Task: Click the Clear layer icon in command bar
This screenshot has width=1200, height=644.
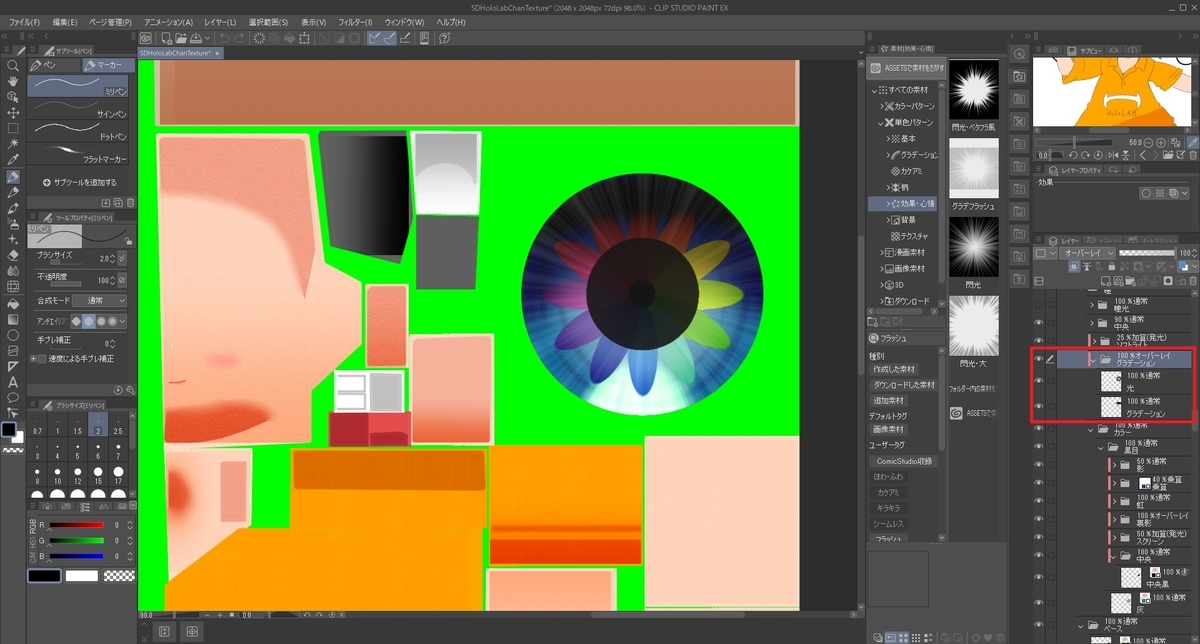Action: click(259, 39)
